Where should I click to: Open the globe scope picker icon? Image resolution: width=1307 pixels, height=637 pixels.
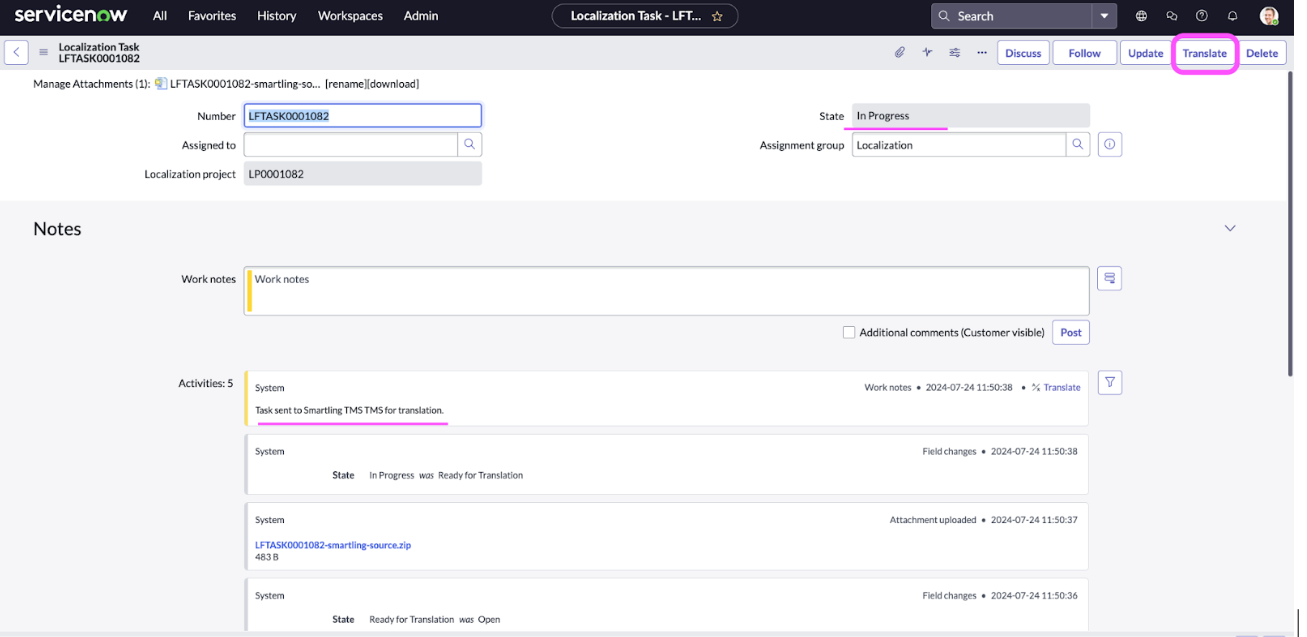pyautogui.click(x=1142, y=16)
